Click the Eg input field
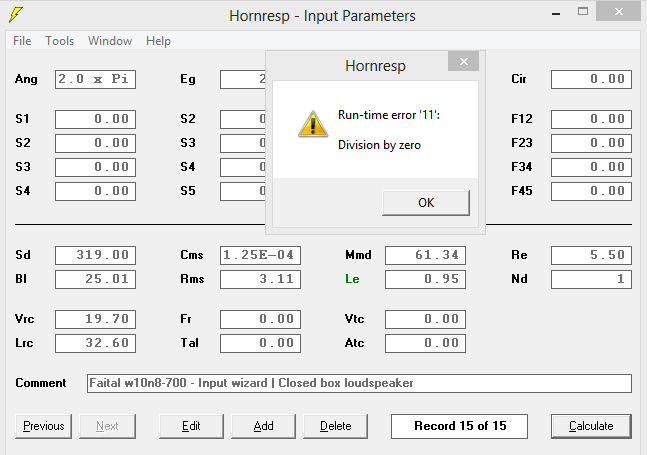647x455 pixels. coord(243,79)
